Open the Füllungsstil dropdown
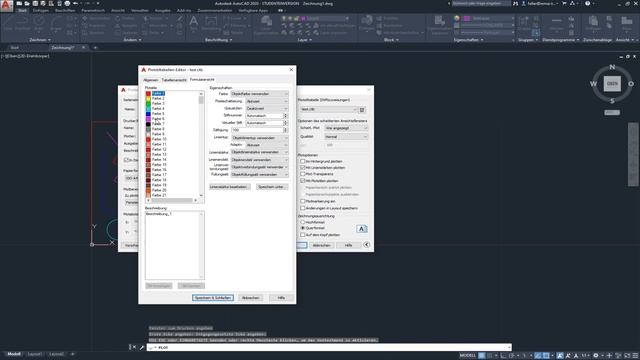640x360 pixels. click(259, 174)
